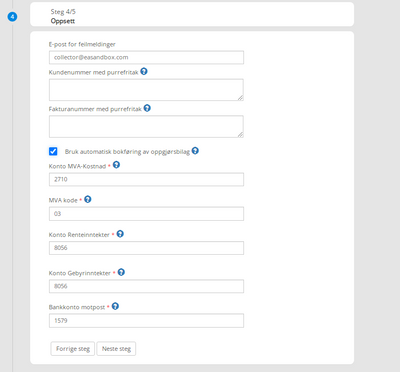Show help for Konto Renteinntekter

coord(120,234)
